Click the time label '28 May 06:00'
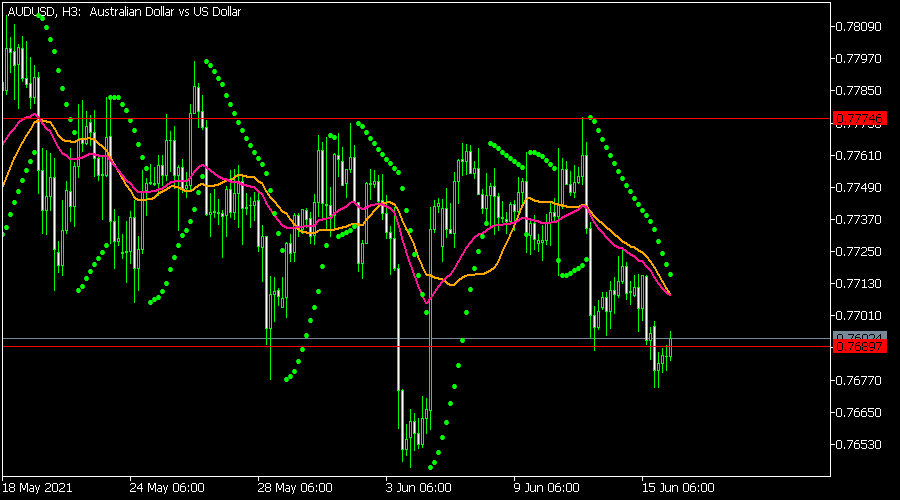Screen dimensions: 900x500 tap(295, 488)
